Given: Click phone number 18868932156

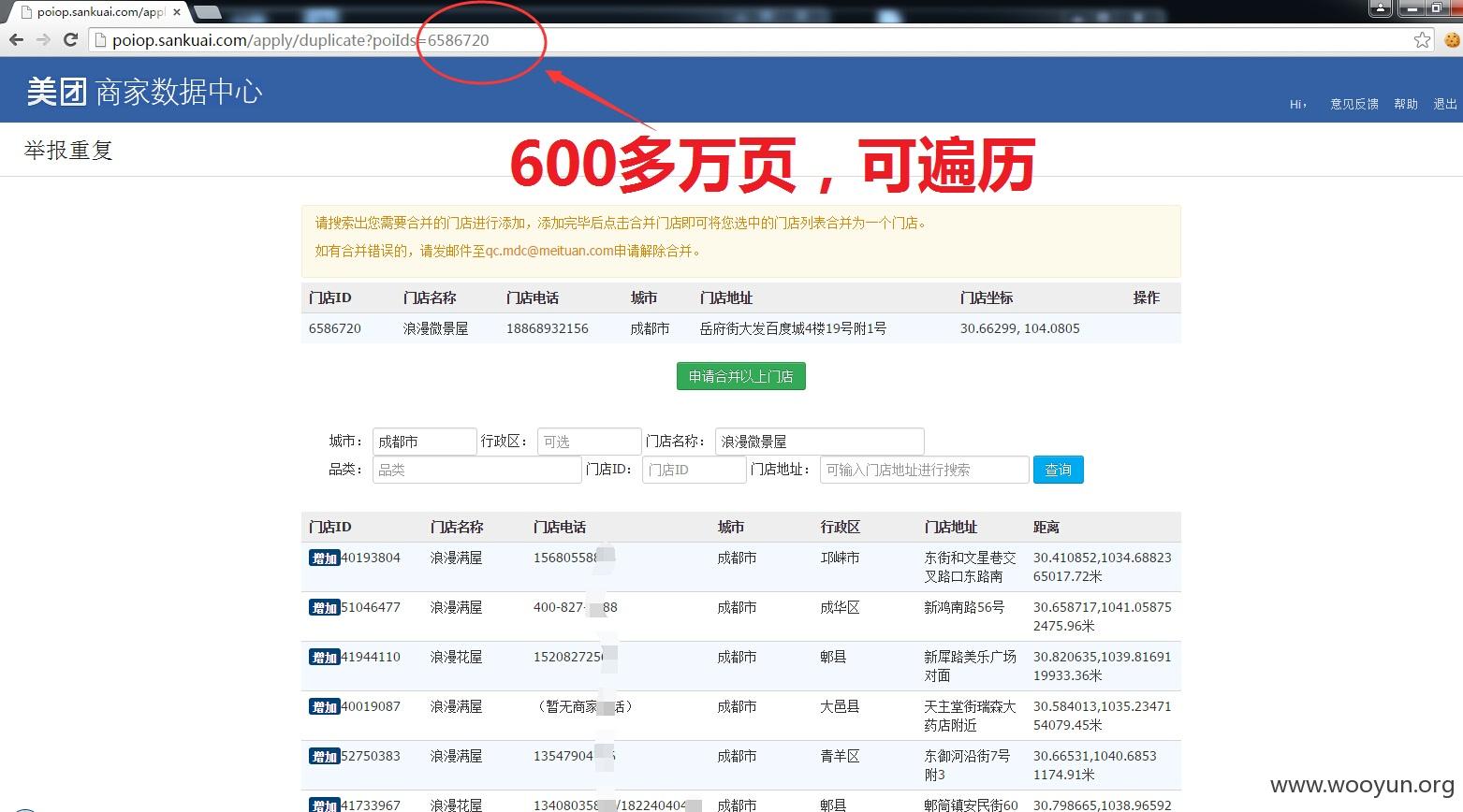Looking at the screenshot, I should [548, 328].
